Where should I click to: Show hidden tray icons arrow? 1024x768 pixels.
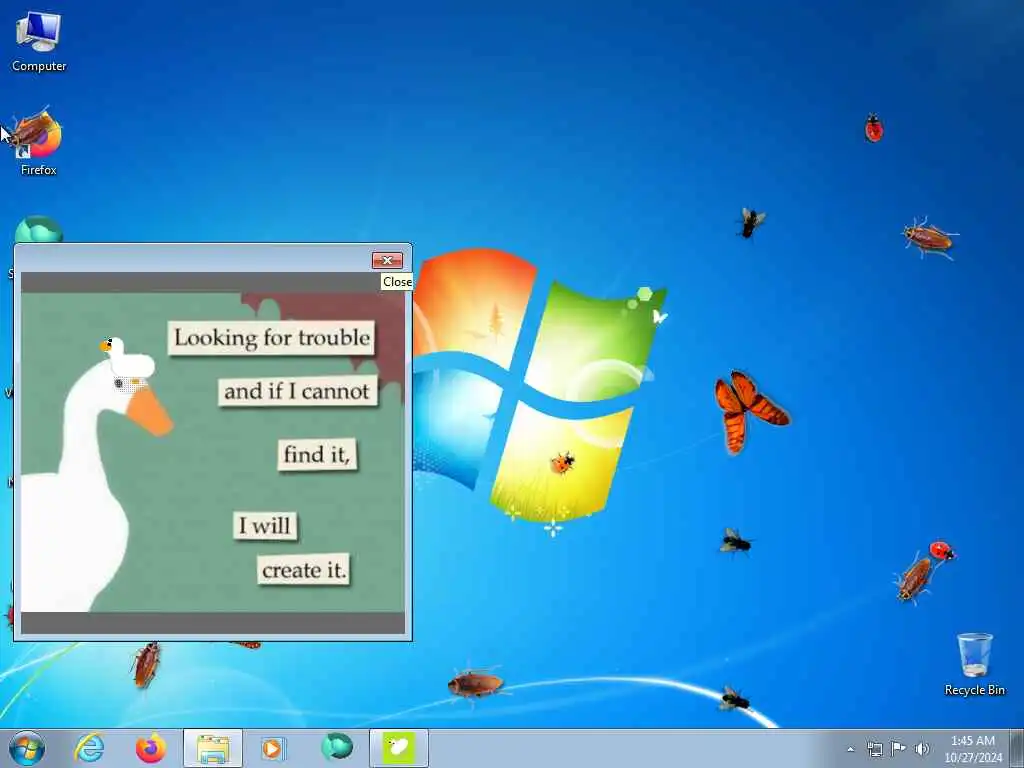850,749
